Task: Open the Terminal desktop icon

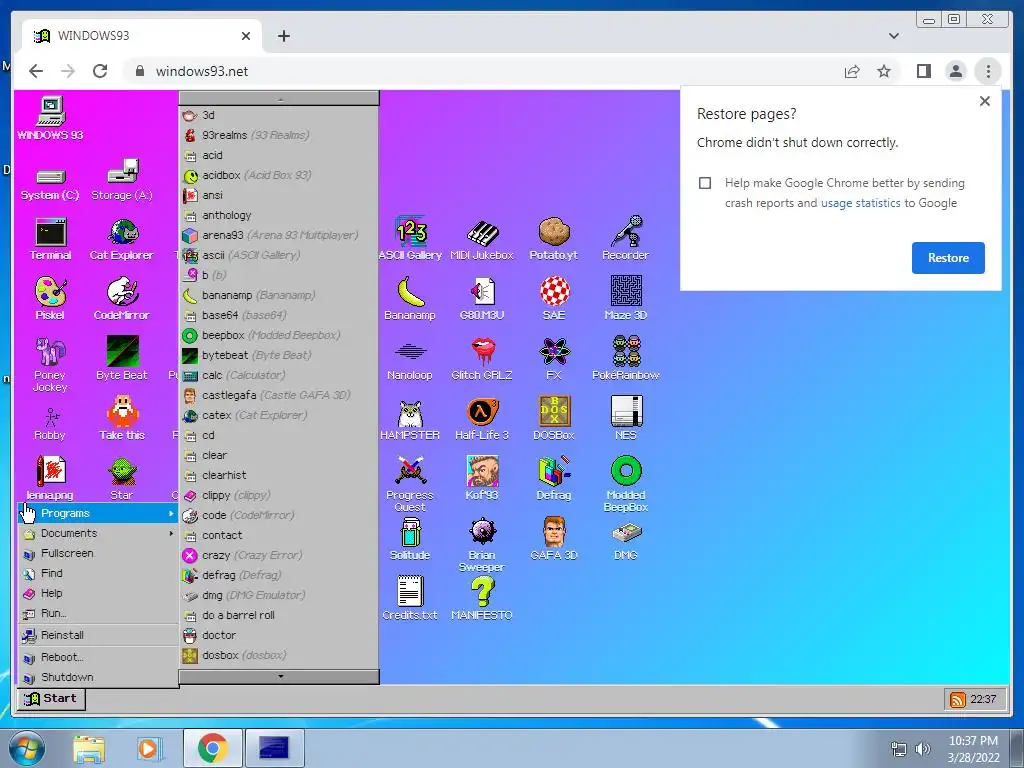Action: tap(50, 238)
